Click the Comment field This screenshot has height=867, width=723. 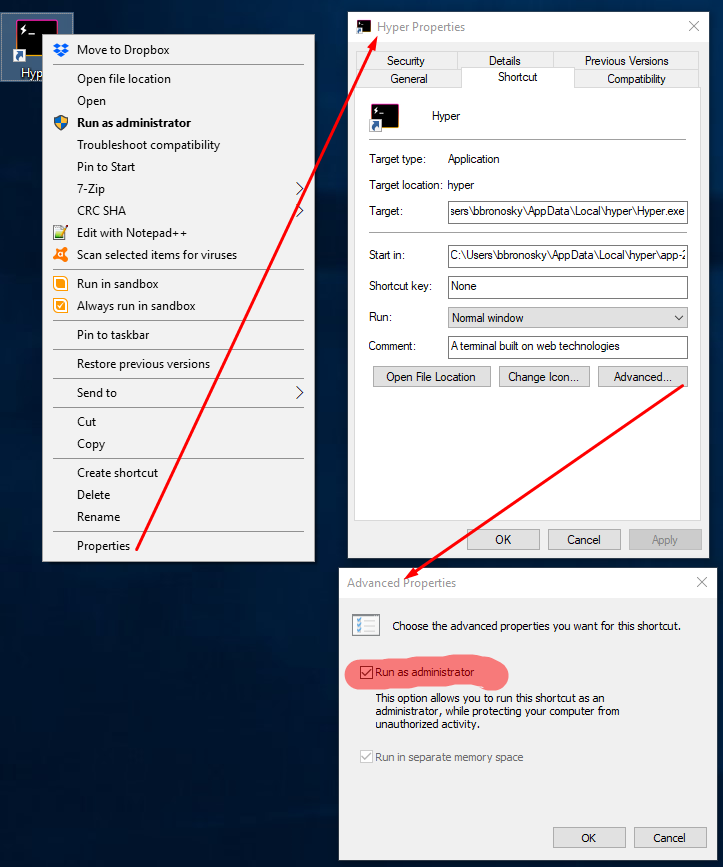click(x=568, y=347)
